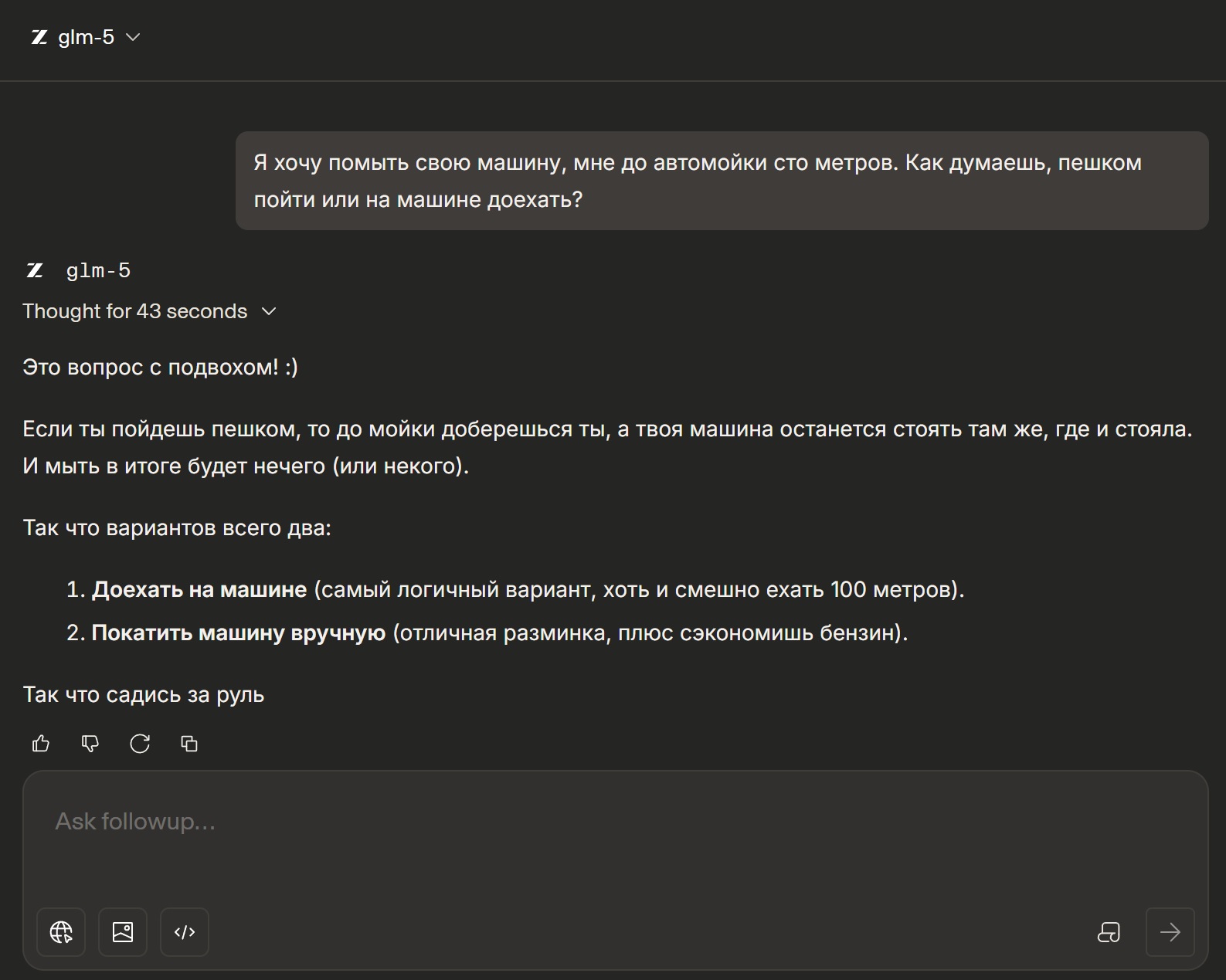Toggle the code brackets button
1226x980 pixels.
pyautogui.click(x=185, y=932)
